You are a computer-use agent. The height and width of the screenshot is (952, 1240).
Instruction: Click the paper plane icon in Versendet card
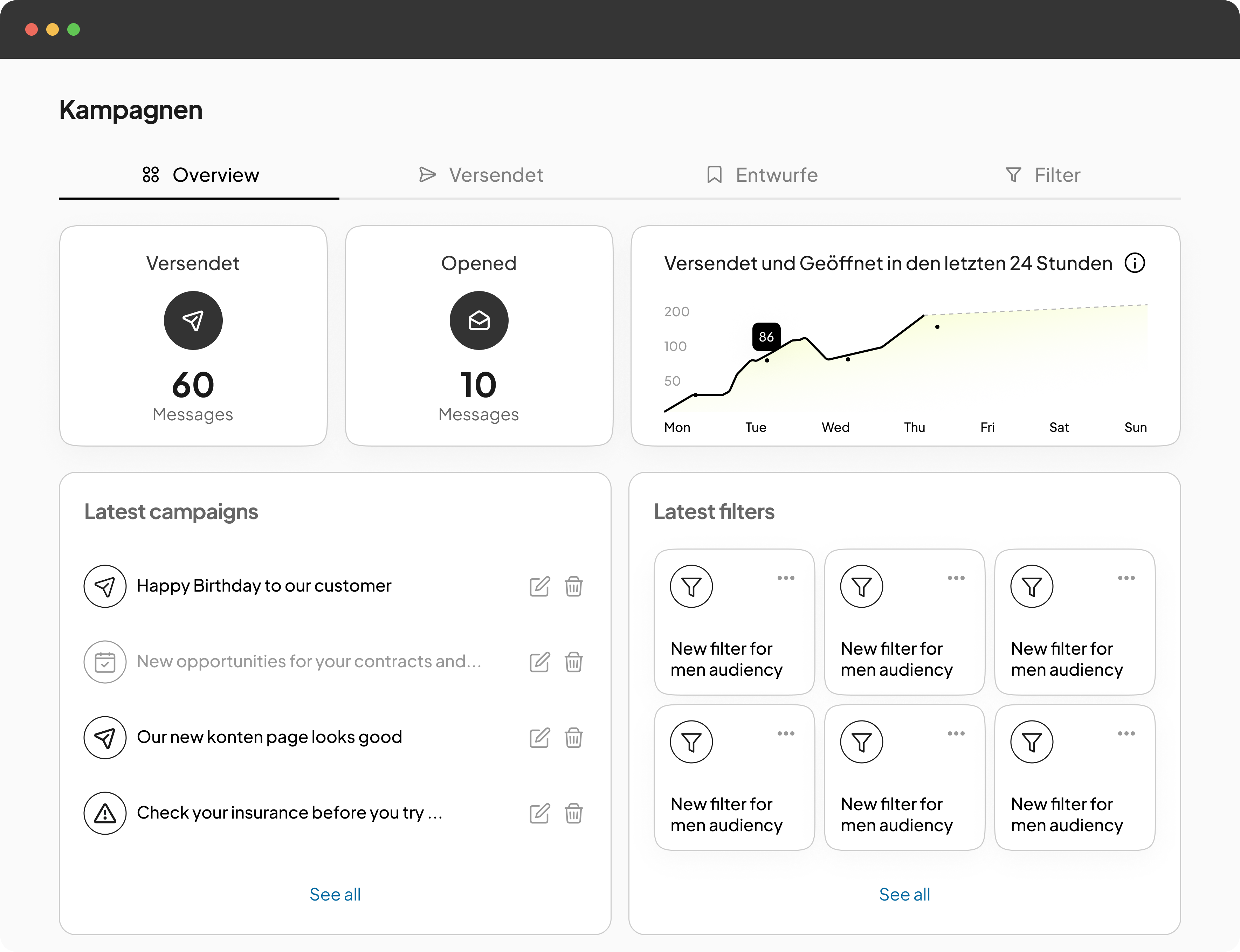coord(193,320)
